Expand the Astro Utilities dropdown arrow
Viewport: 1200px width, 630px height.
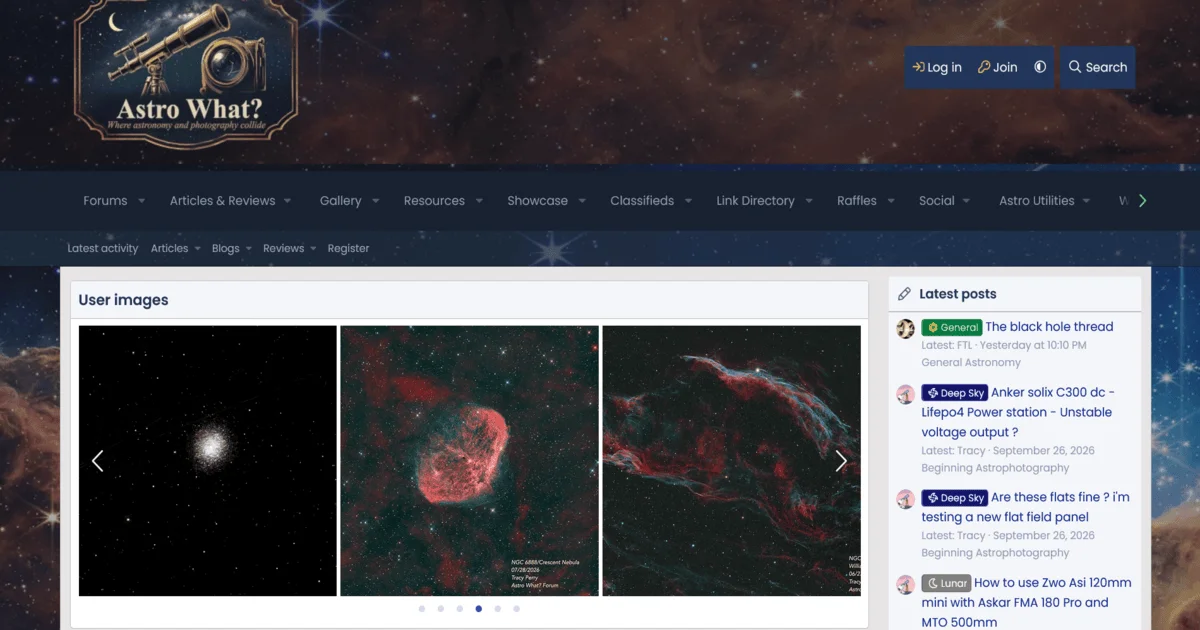pyautogui.click(x=1089, y=201)
